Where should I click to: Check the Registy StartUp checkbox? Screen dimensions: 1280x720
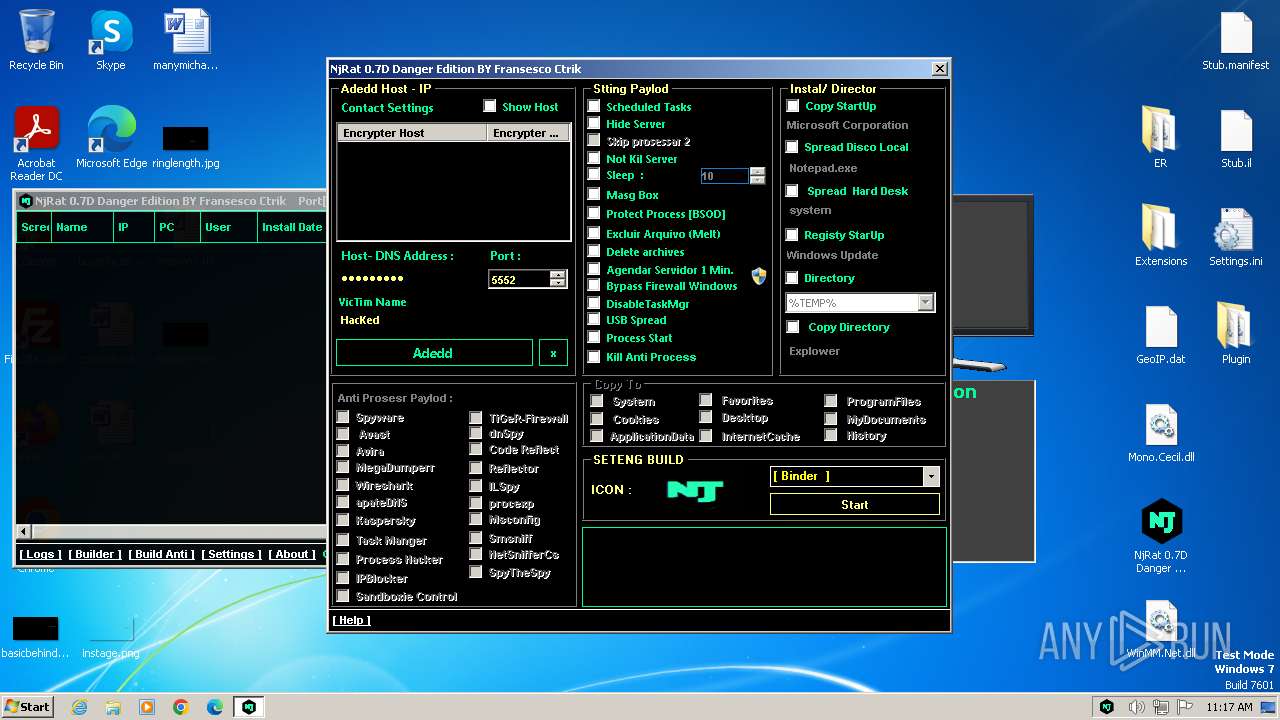pyautogui.click(x=793, y=235)
